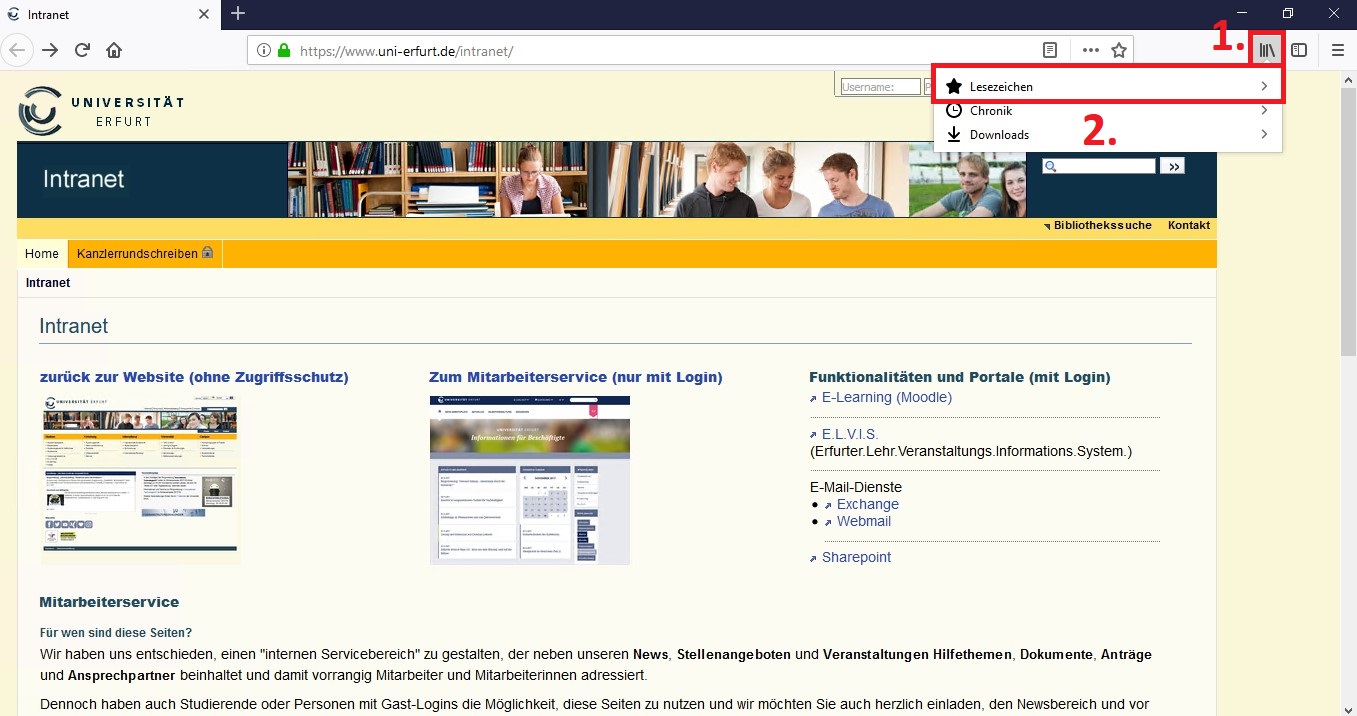The height and width of the screenshot is (716, 1357).
Task: Open the Firefox Library icon
Action: [x=1267, y=50]
